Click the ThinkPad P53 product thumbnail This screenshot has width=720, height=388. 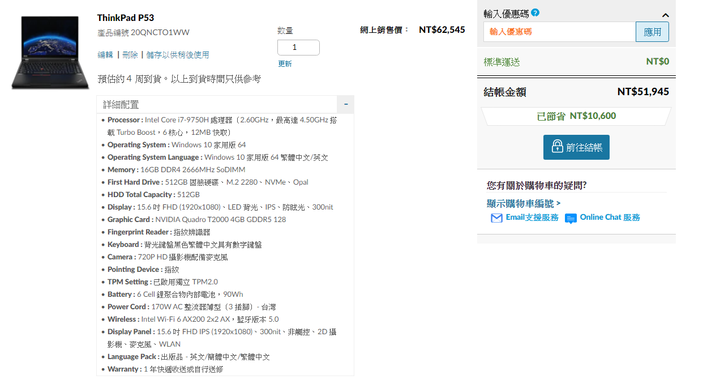pos(50,52)
